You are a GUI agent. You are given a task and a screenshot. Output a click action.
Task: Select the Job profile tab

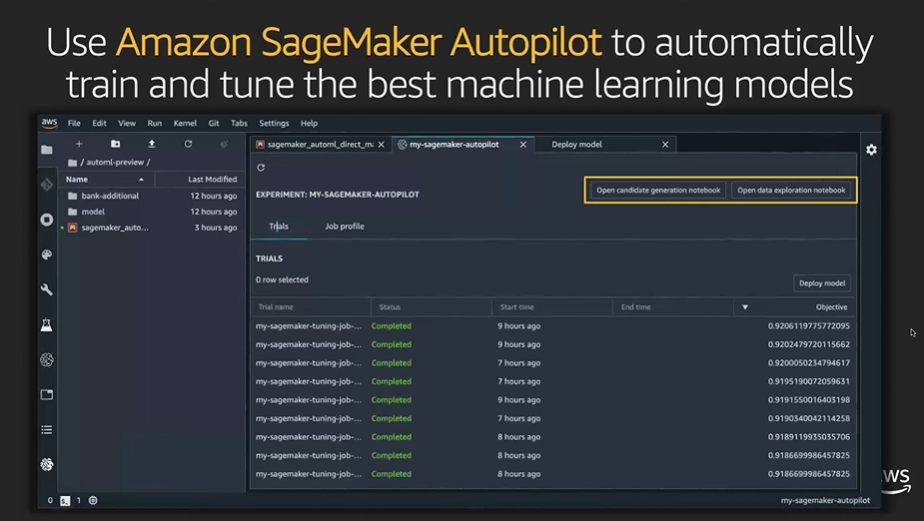[x=344, y=226]
